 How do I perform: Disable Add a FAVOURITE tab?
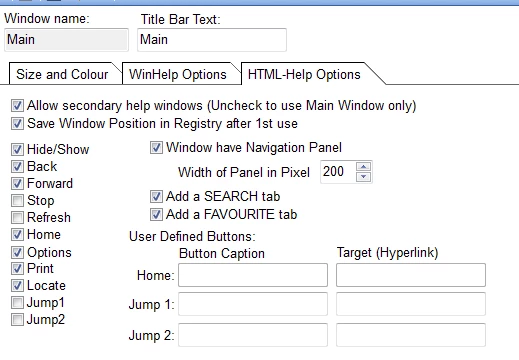point(156,215)
